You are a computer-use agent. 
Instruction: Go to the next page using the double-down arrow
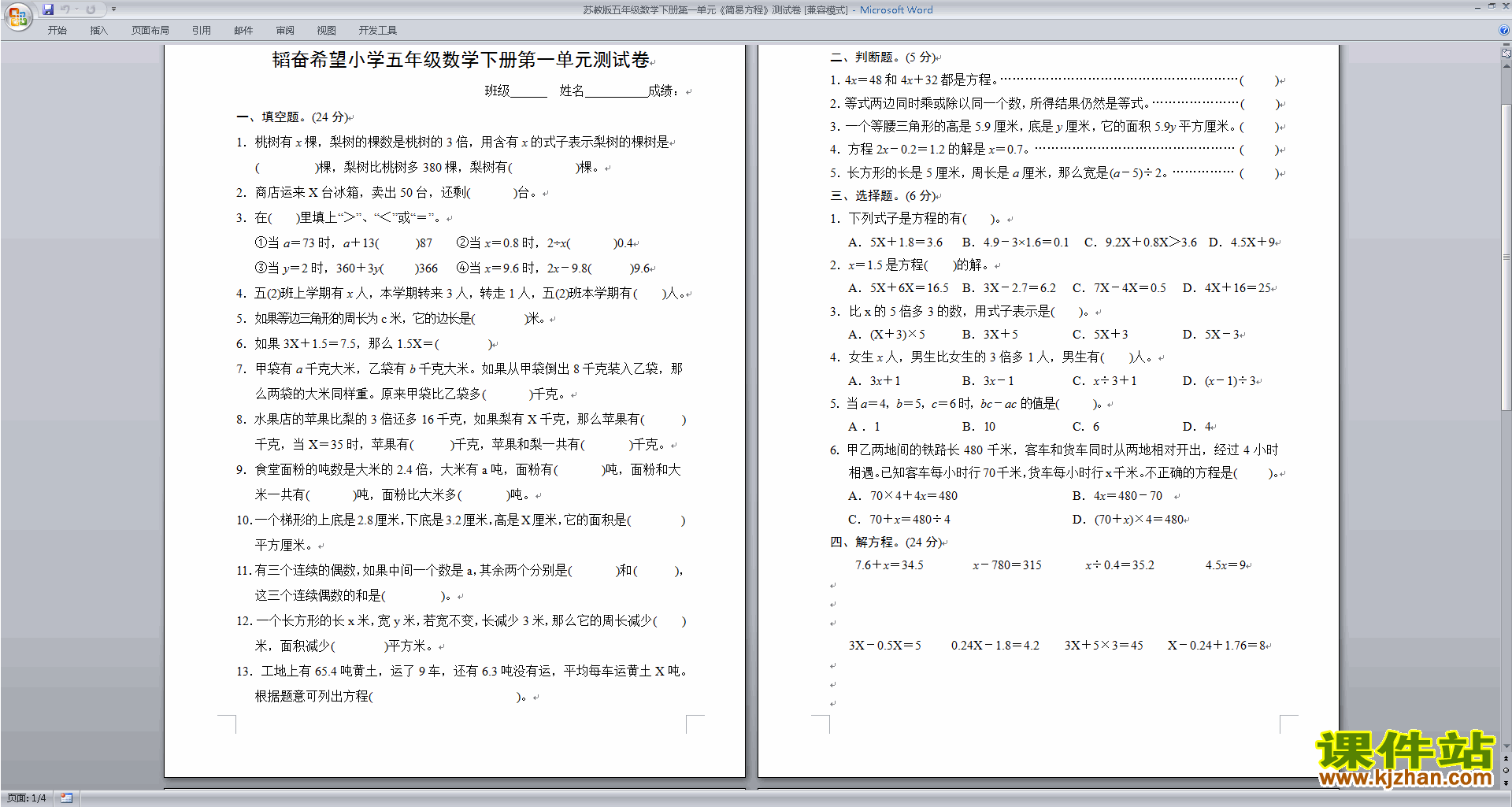[1506, 783]
